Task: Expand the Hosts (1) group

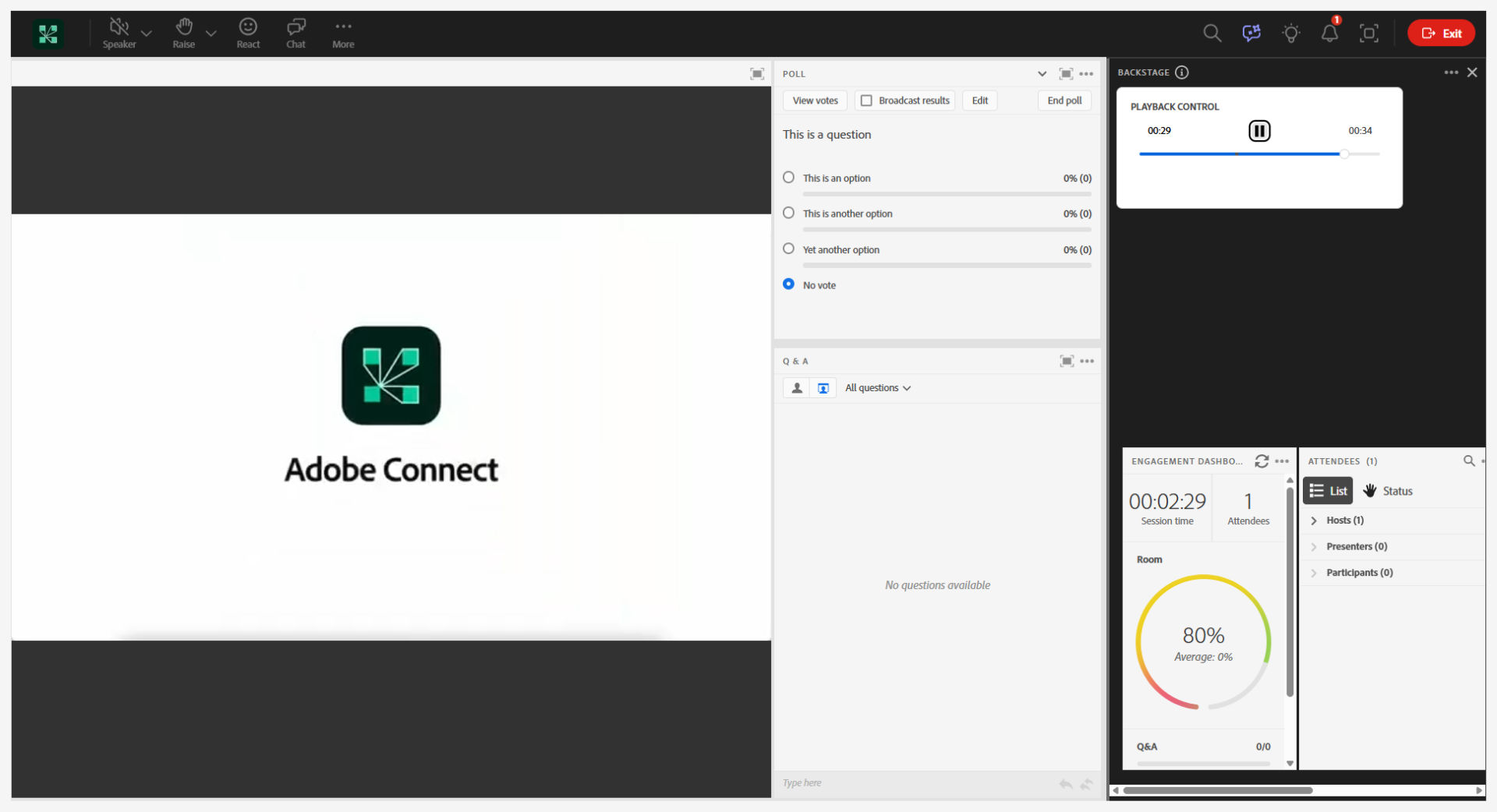Action: [x=1314, y=521]
